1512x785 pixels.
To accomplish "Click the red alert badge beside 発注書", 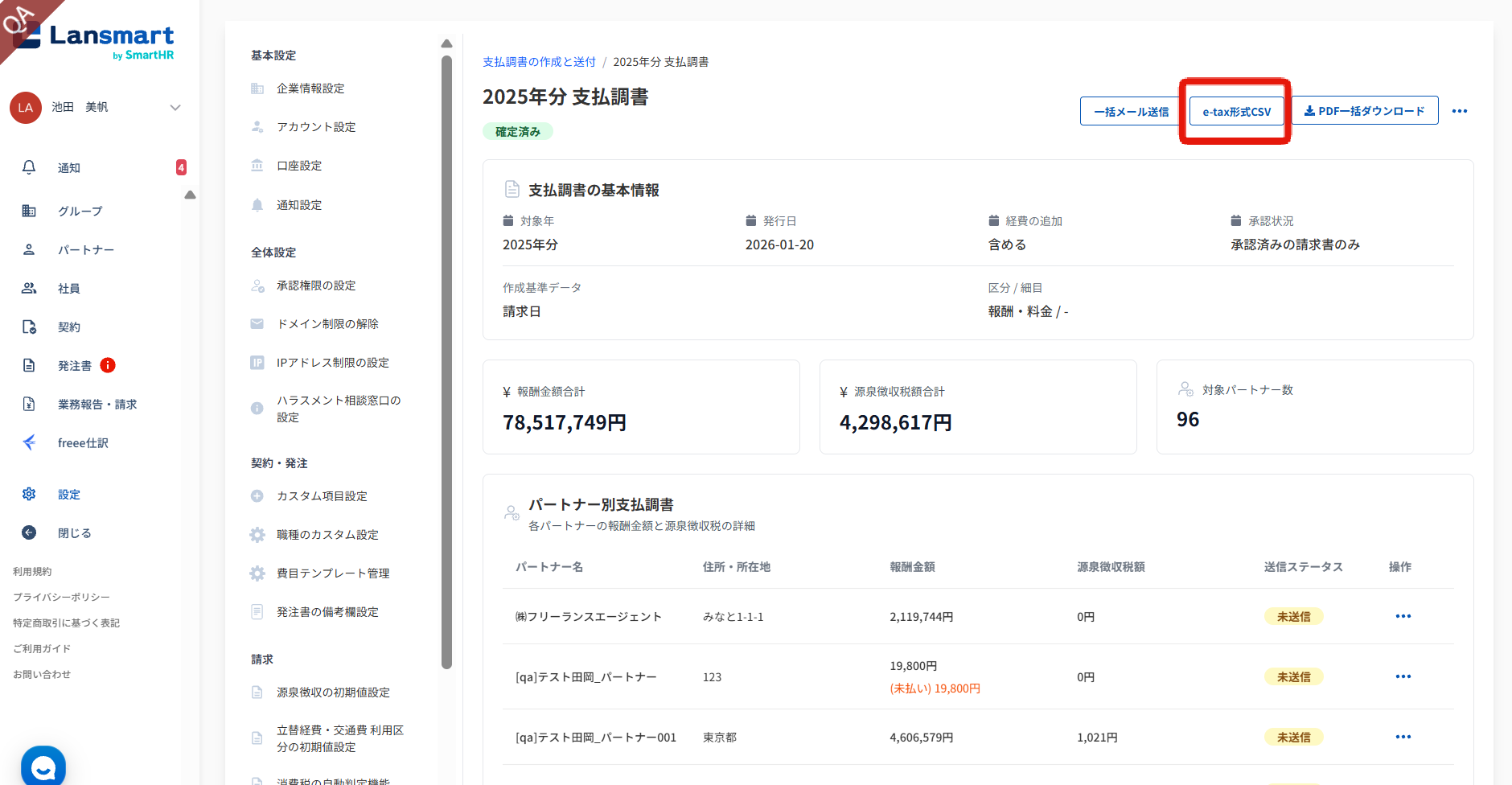I will point(108,365).
